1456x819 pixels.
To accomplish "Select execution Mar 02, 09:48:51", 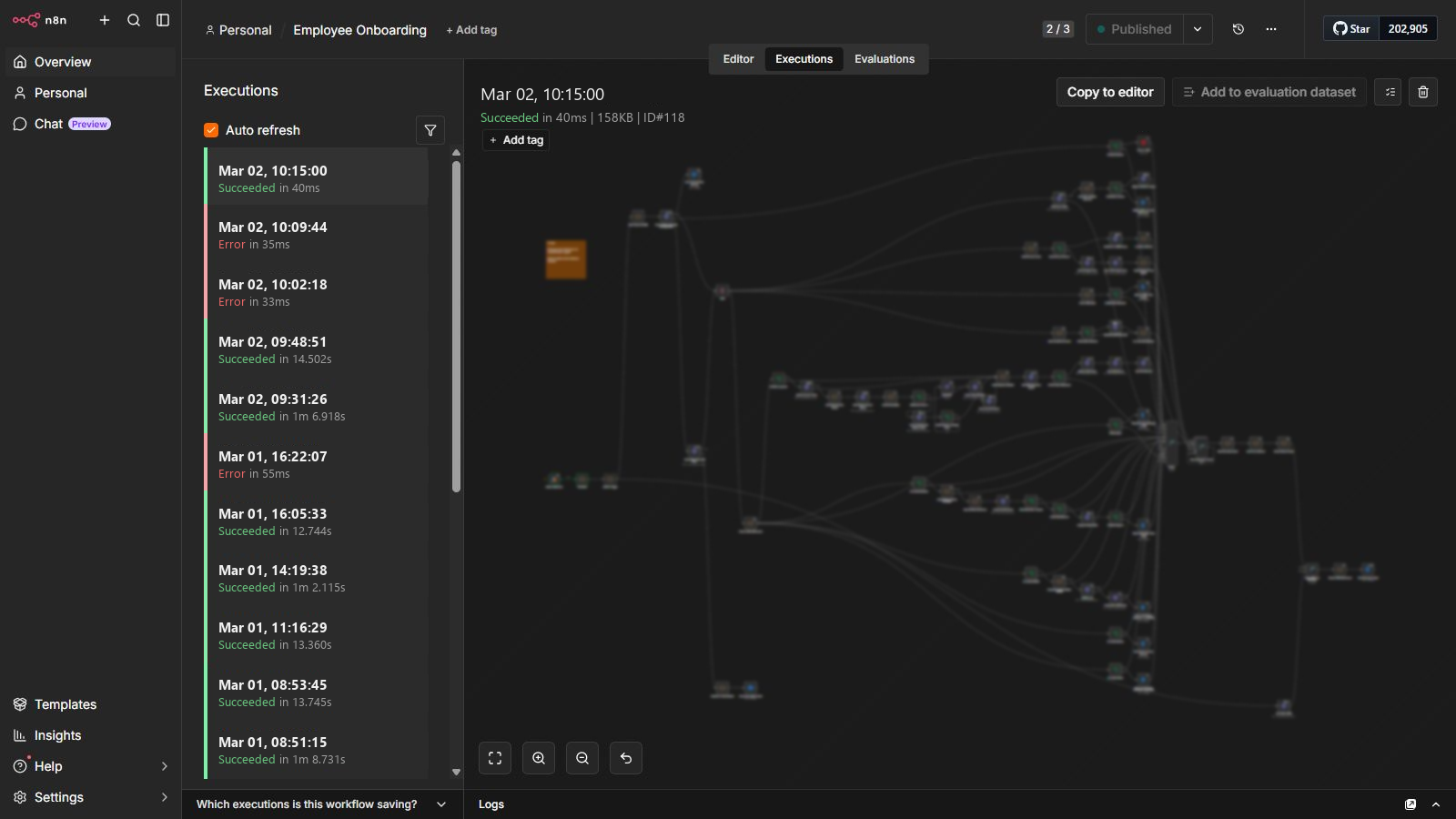I will pyautogui.click(x=316, y=349).
